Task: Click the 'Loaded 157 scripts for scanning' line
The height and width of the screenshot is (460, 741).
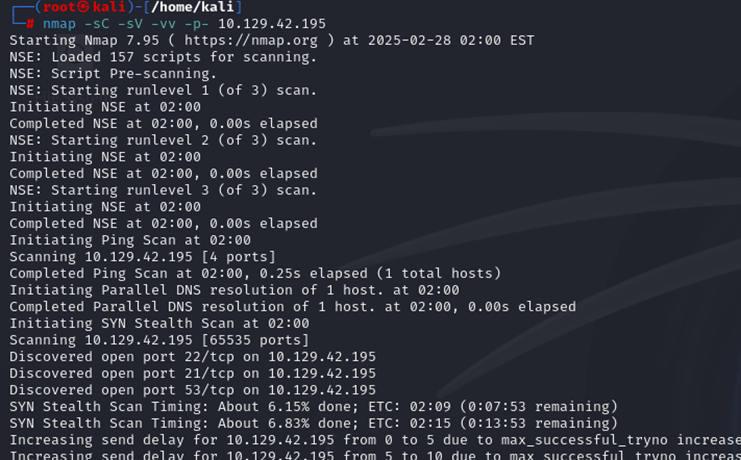Action: (x=163, y=57)
